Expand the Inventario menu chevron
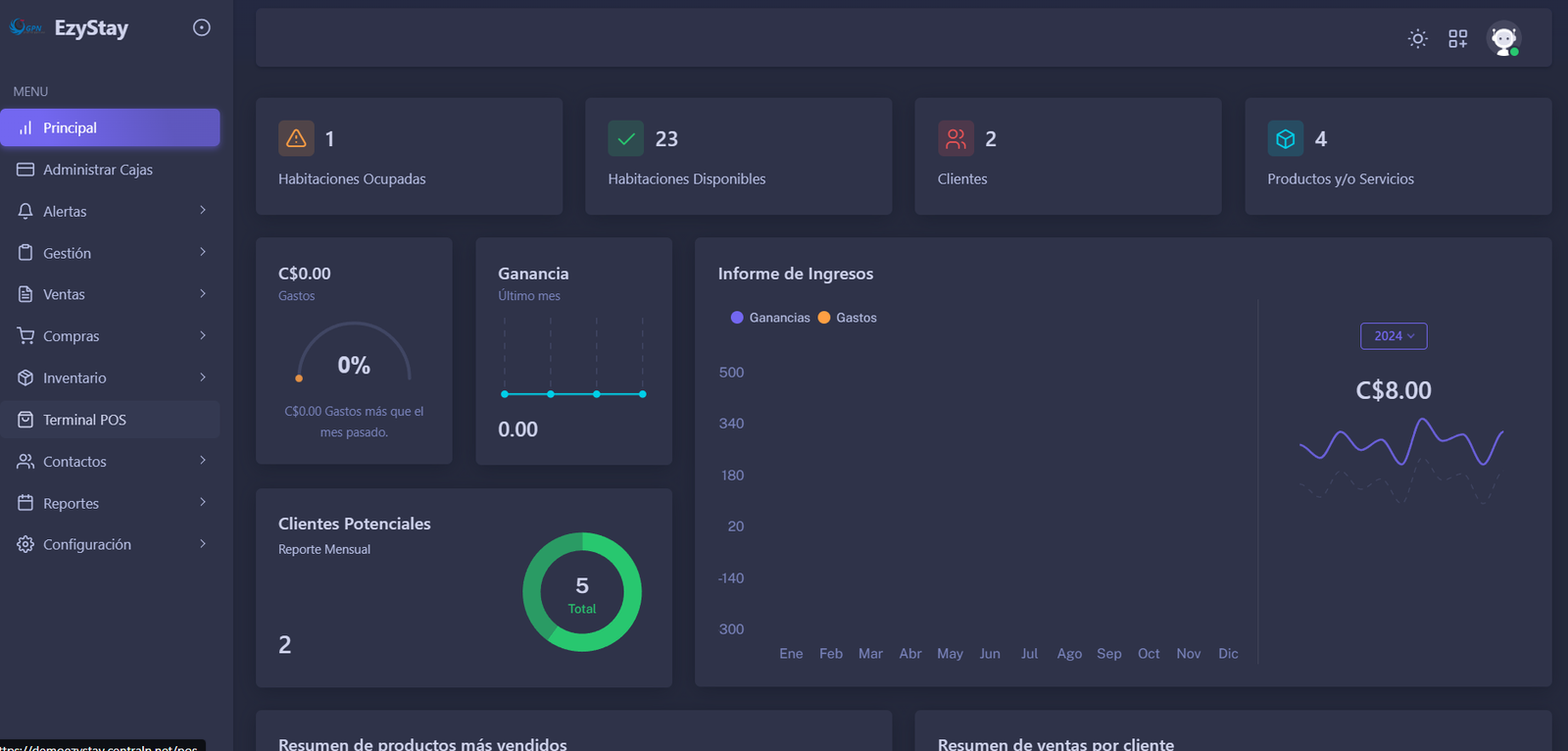 click(x=203, y=377)
